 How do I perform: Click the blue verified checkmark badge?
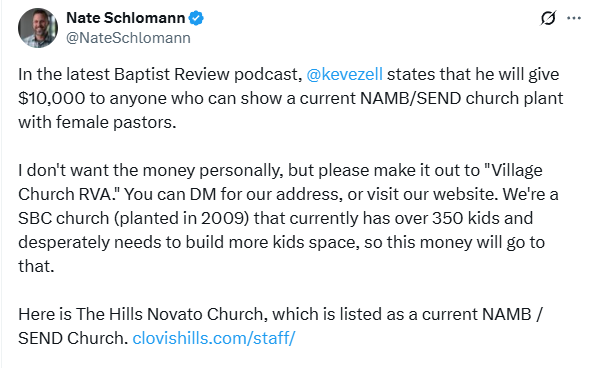coord(196,18)
